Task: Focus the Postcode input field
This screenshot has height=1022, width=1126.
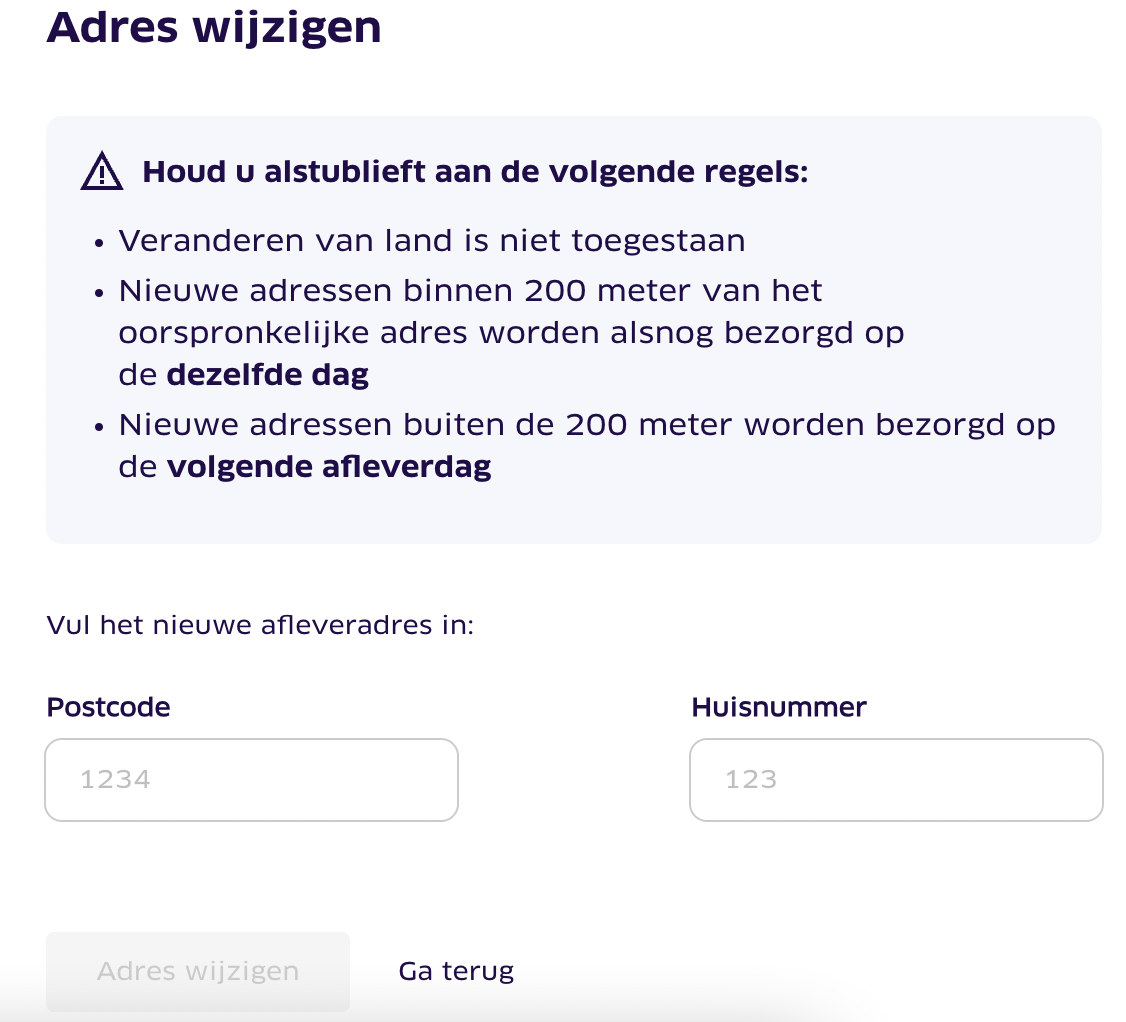Action: pyautogui.click(x=251, y=779)
